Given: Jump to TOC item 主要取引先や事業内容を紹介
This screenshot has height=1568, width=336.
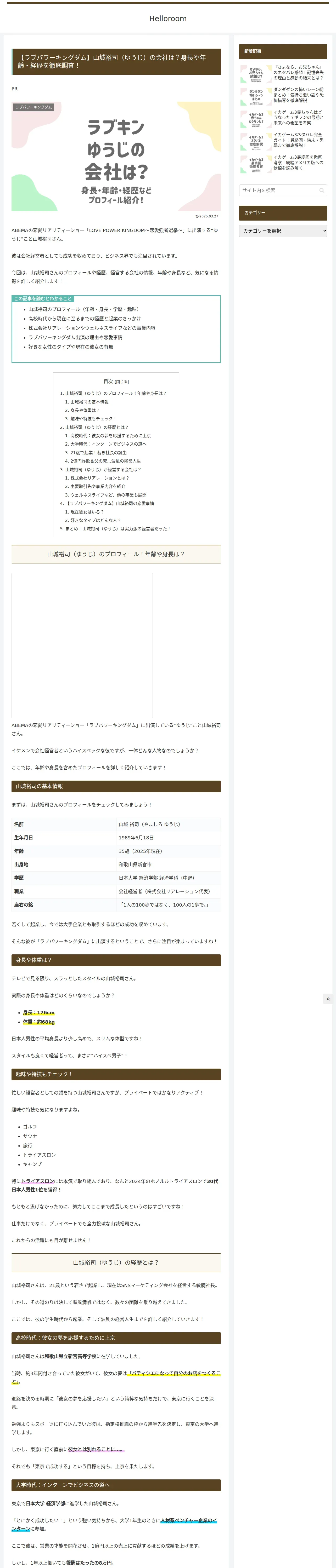Looking at the screenshot, I should pyautogui.click(x=98, y=486).
